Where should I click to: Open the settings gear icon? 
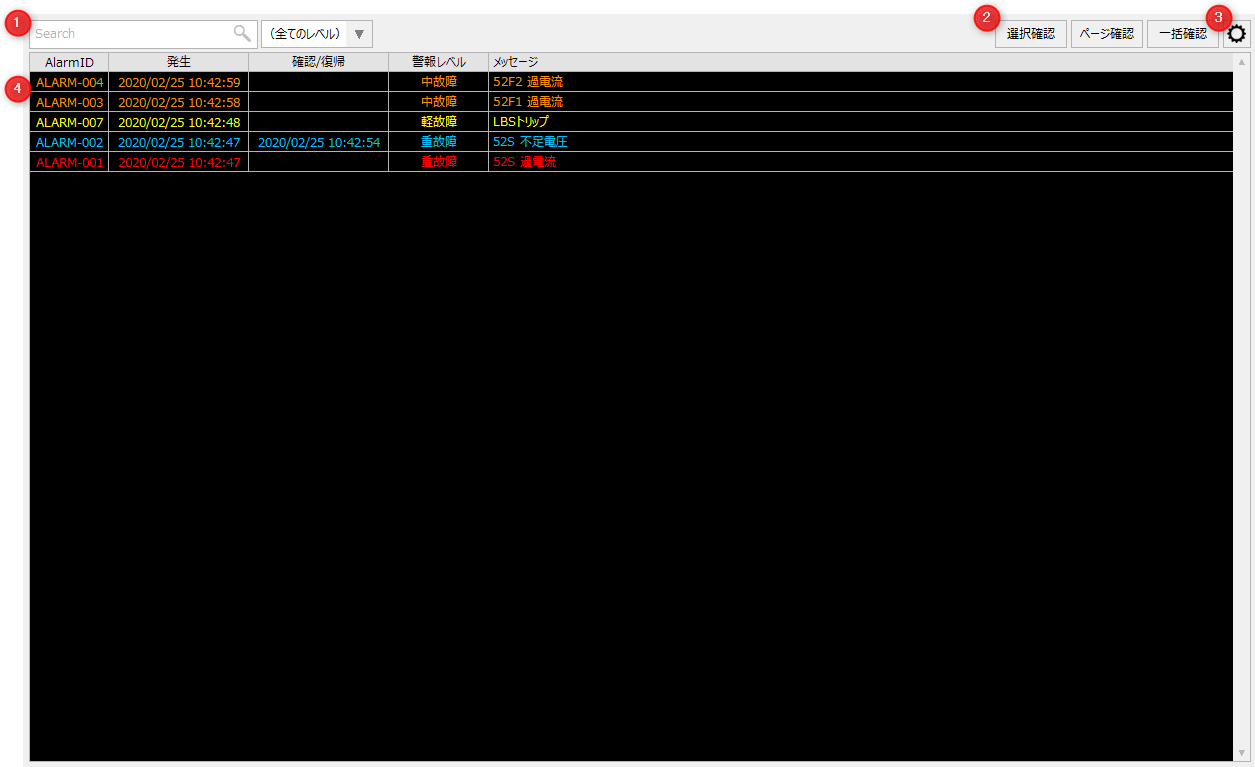click(1237, 34)
